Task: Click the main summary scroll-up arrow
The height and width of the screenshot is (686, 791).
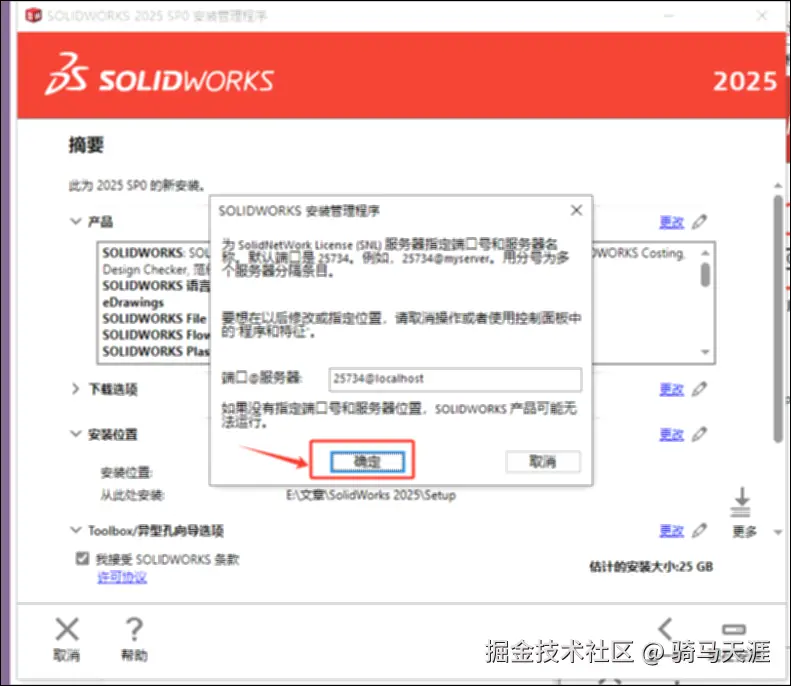Action: tap(778, 186)
